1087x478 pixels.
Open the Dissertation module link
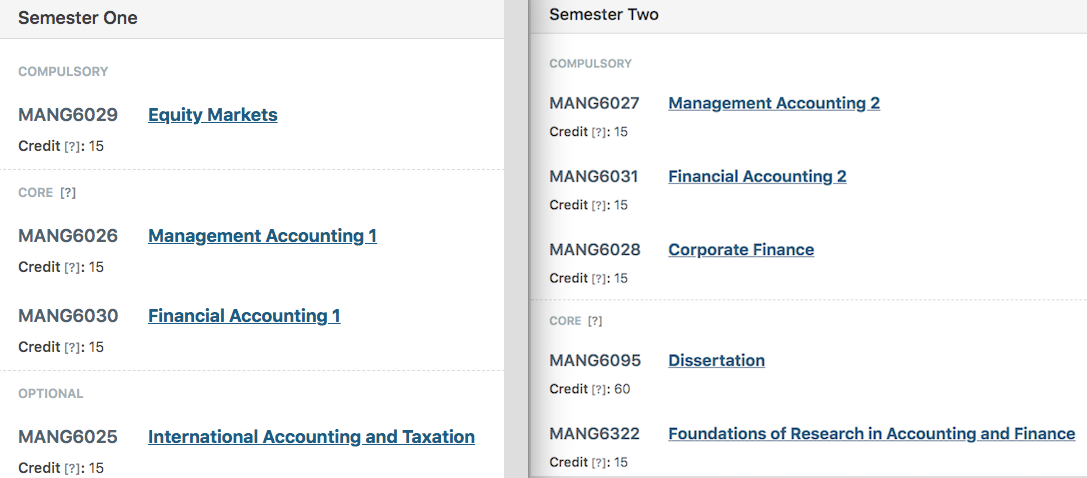click(x=716, y=360)
